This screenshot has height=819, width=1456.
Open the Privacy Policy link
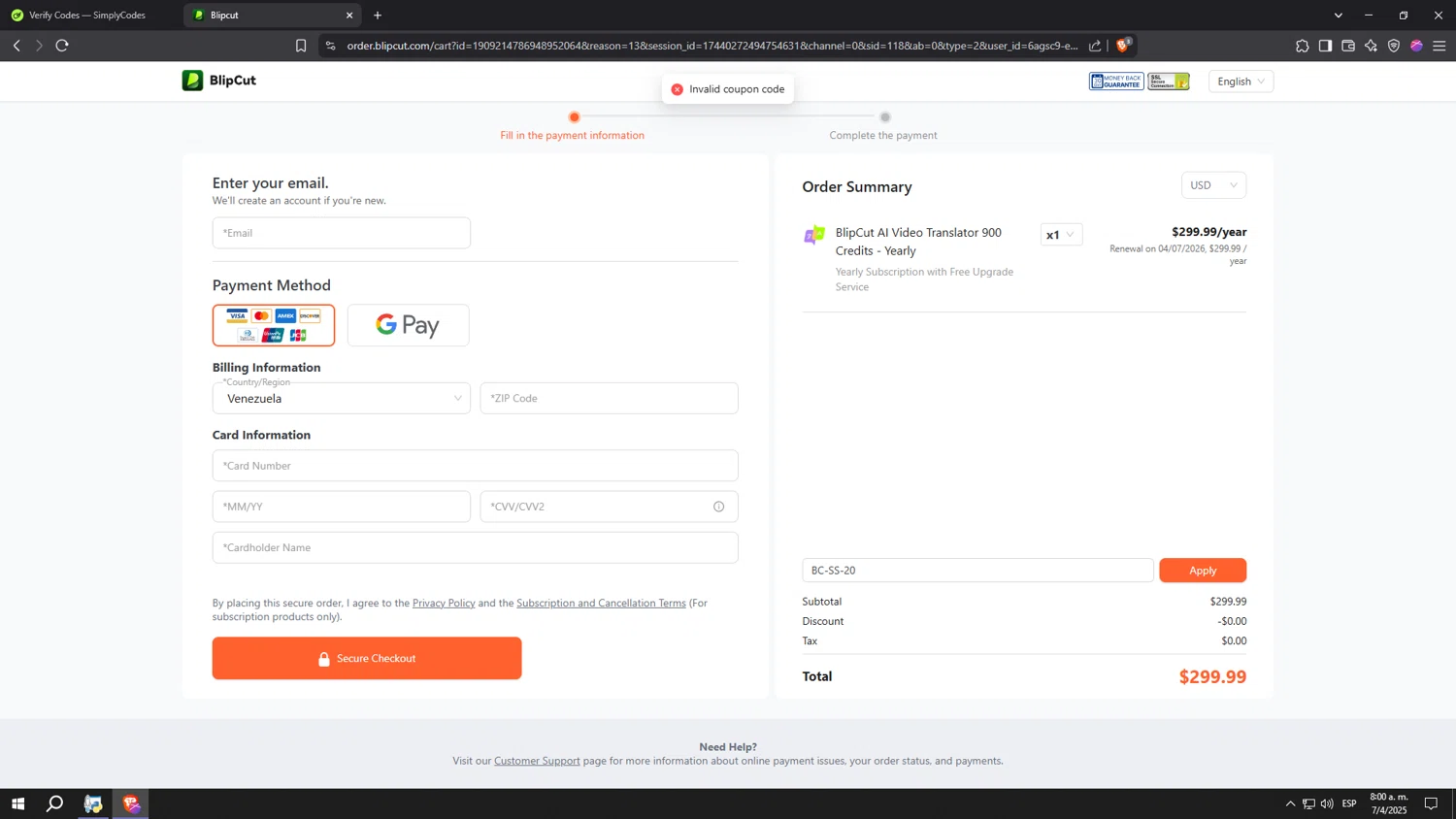point(444,603)
